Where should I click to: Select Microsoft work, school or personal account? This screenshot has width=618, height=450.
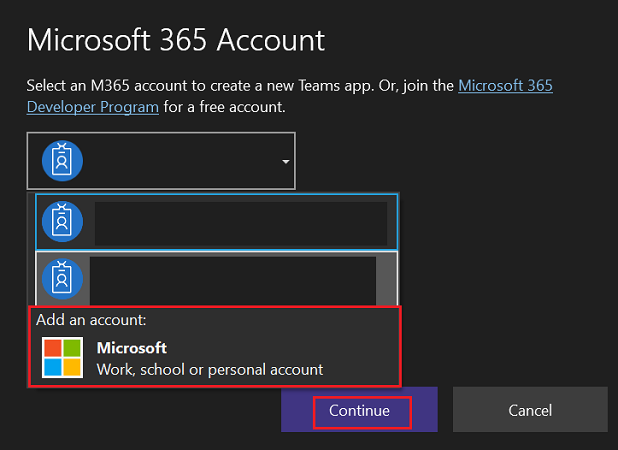coord(215,358)
